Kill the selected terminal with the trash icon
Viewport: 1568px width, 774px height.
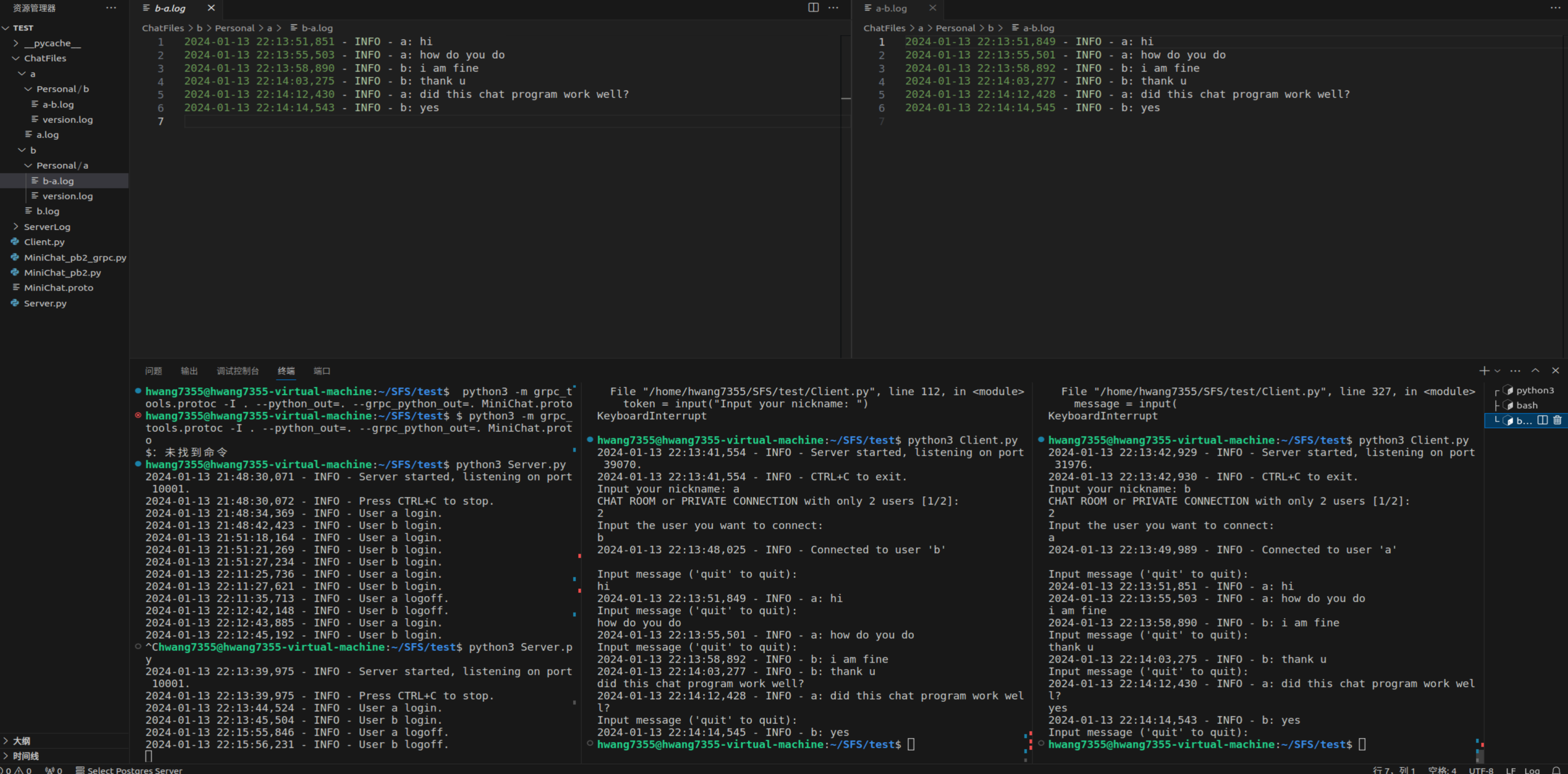[1557, 420]
